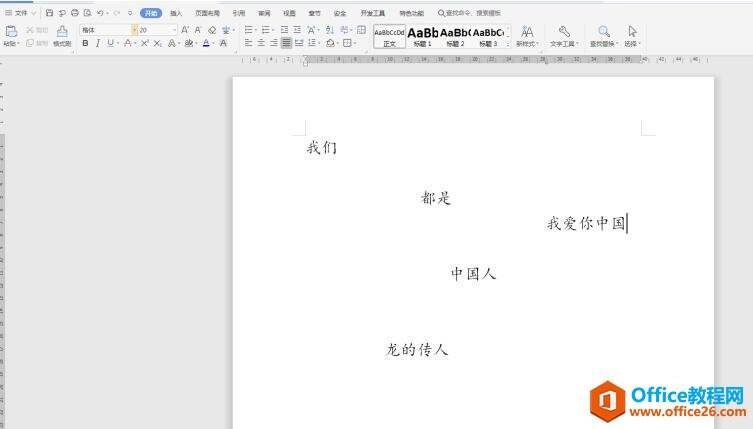
Task: Apply the 正文 style
Action: (x=389, y=37)
